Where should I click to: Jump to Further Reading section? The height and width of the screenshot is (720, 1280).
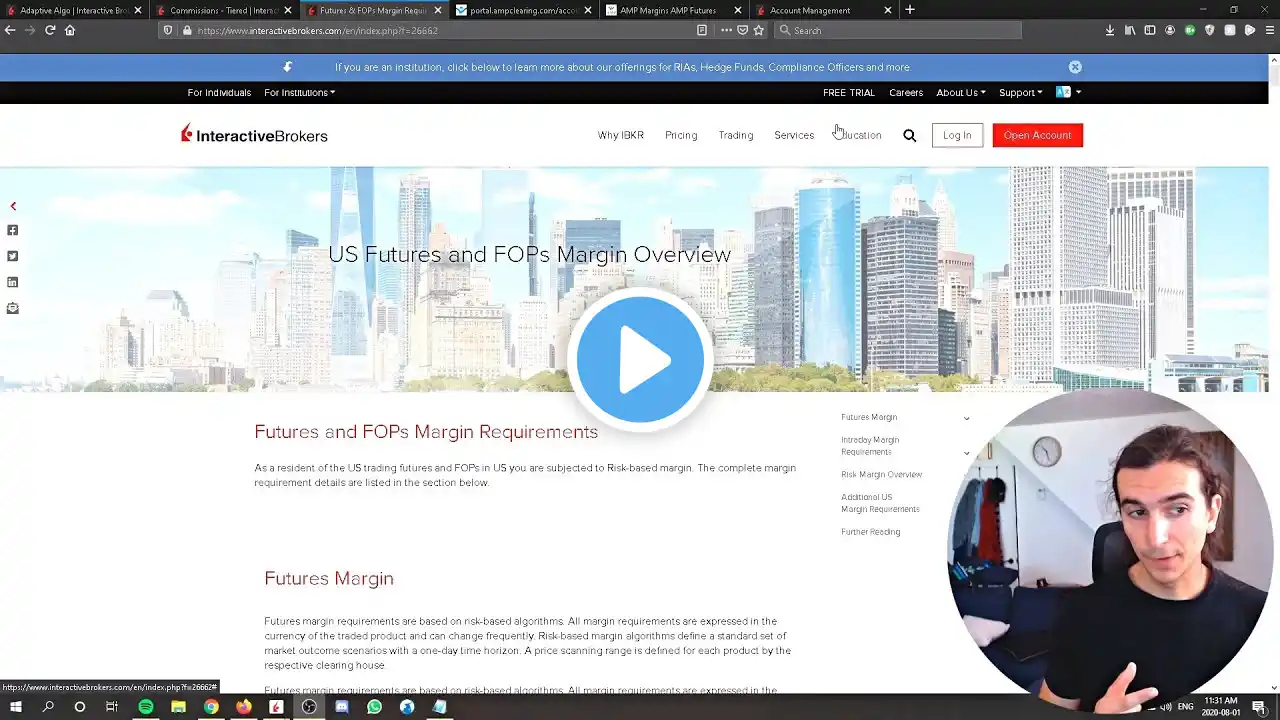[870, 532]
